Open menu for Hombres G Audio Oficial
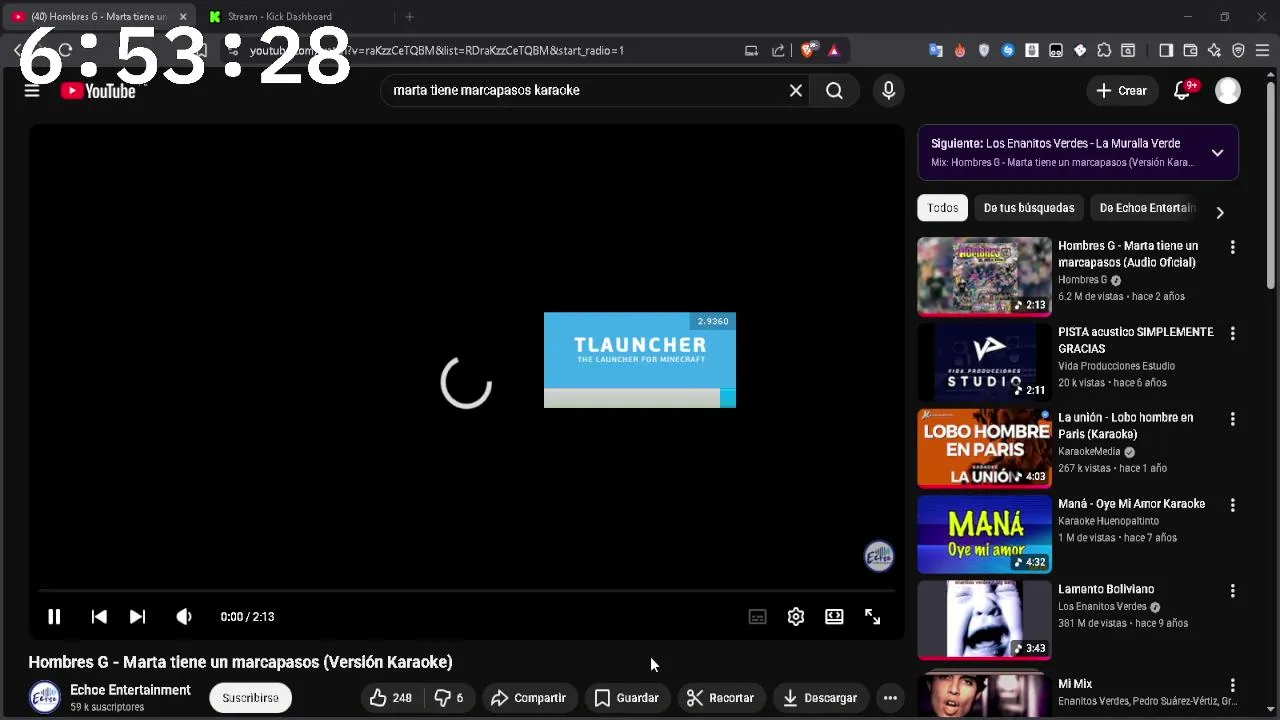This screenshot has width=1280, height=720. pos(1232,247)
